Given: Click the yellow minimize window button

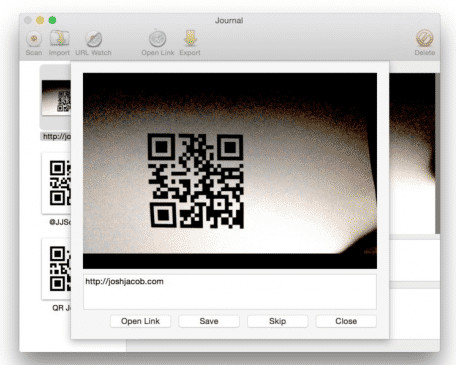Looking at the screenshot, I should pos(40,20).
